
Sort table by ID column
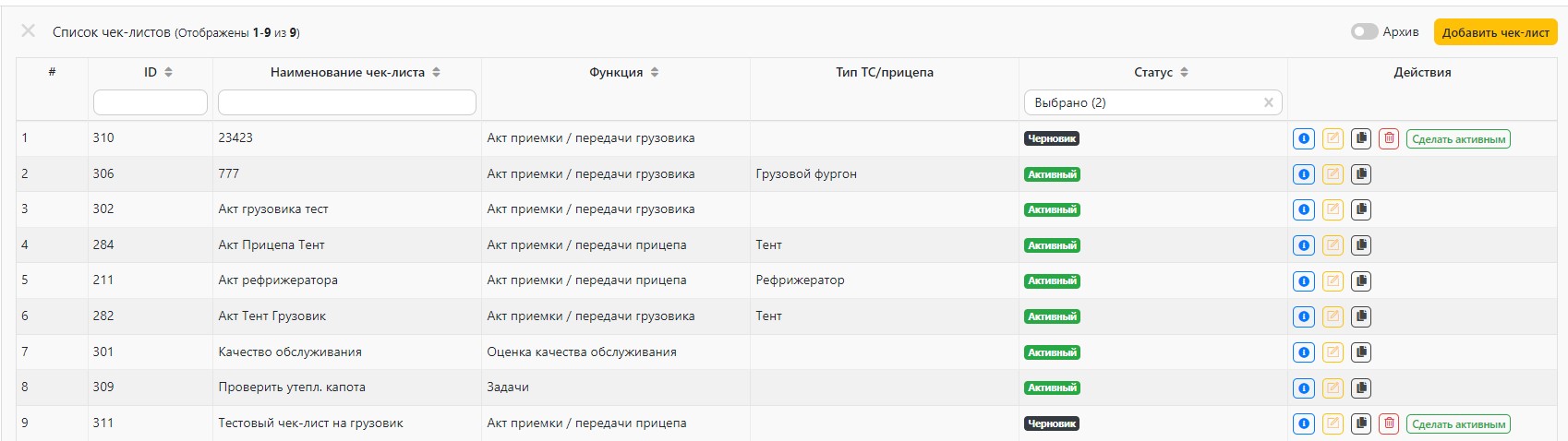(x=168, y=72)
